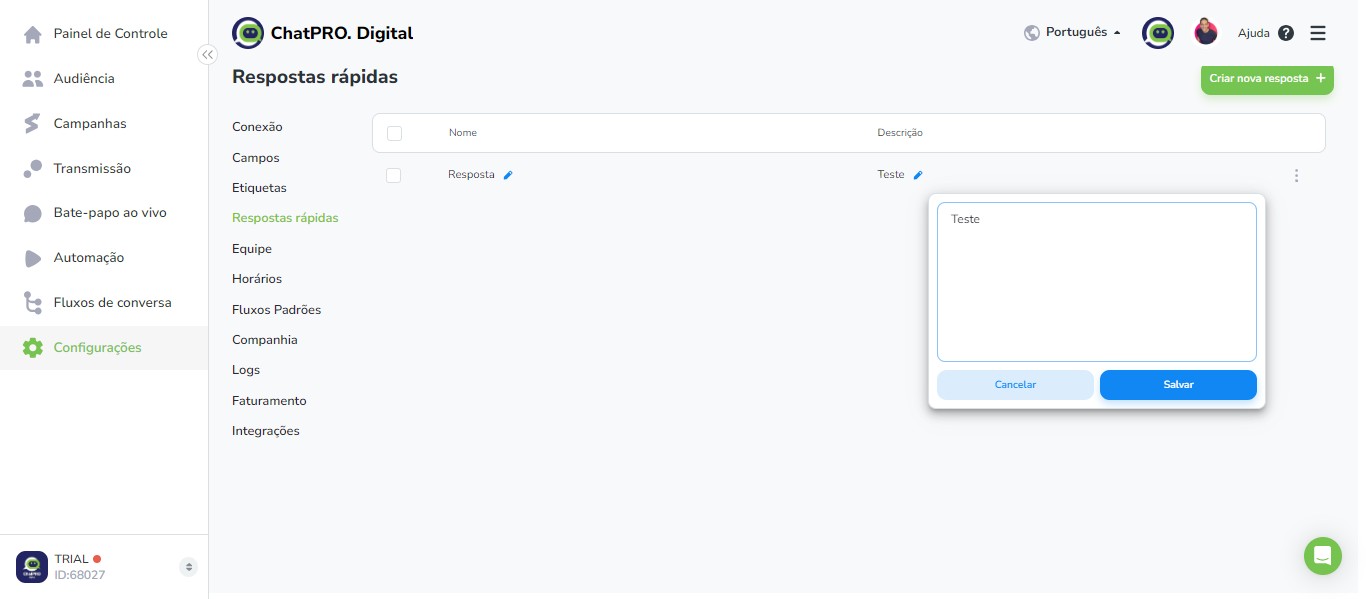1366x599 pixels.
Task: Check the box for the Resposta row
Action: click(394, 175)
